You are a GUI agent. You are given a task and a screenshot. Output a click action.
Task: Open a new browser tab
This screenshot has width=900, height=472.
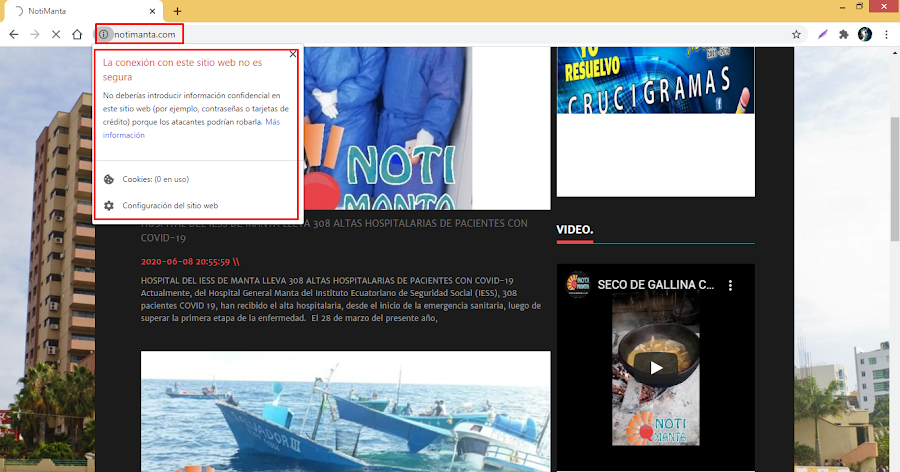(177, 11)
